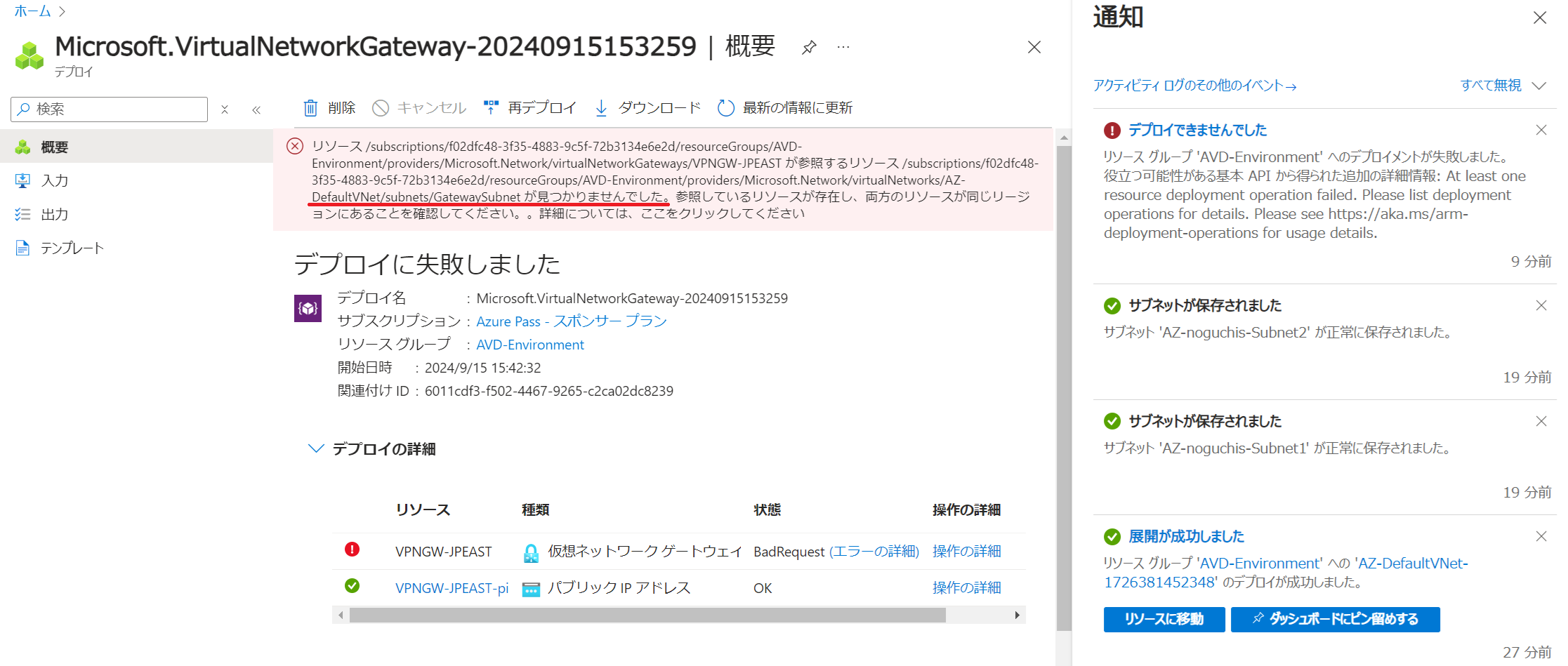Dismiss the AZ-noguchis-Subnet1 saved notification

pyautogui.click(x=1541, y=421)
